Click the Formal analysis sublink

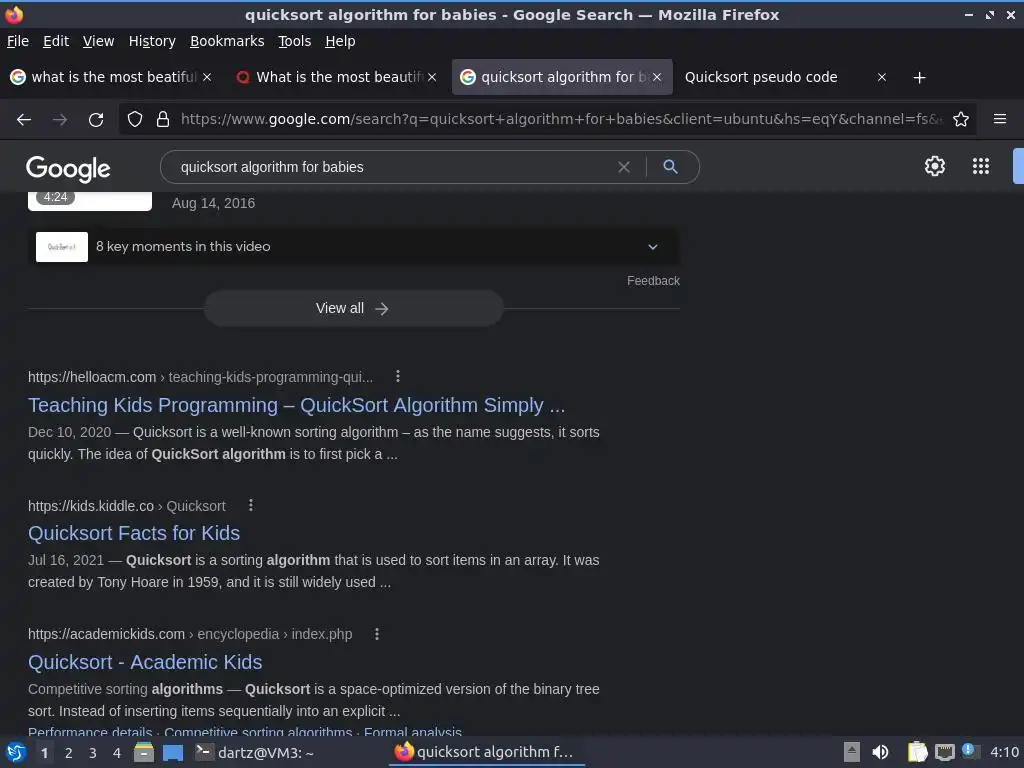413,733
